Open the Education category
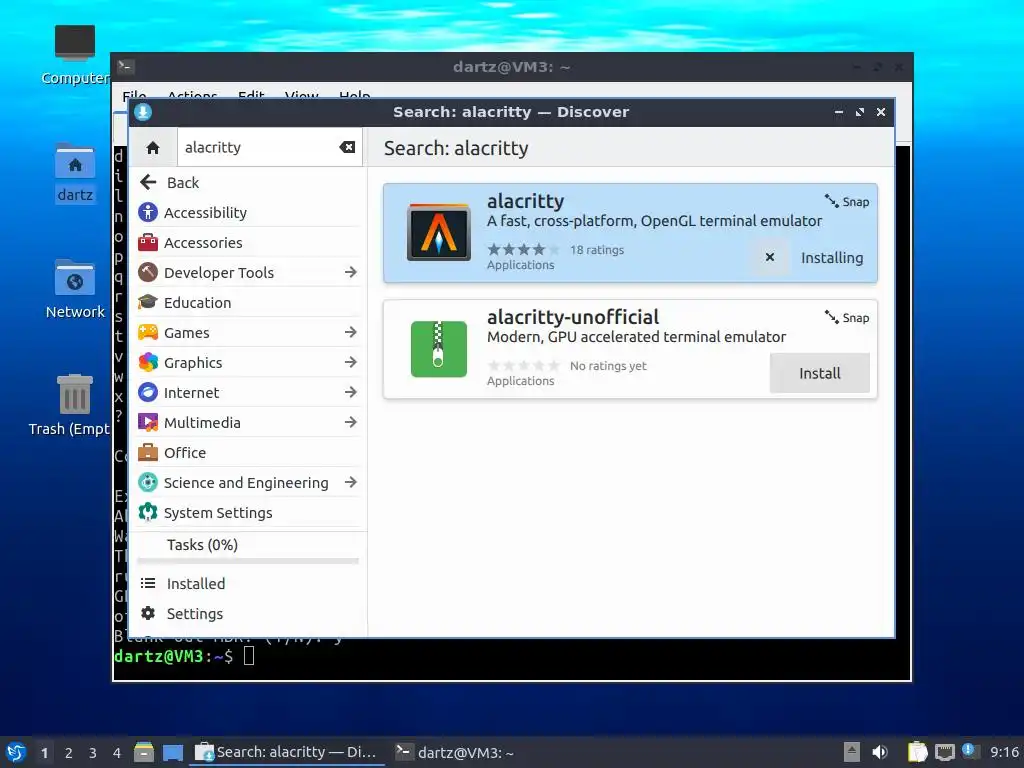Viewport: 1024px width, 768px height. click(248, 302)
